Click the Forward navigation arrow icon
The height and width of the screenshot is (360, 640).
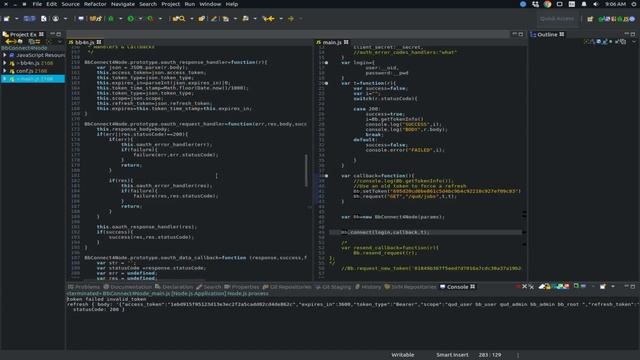[291, 19]
